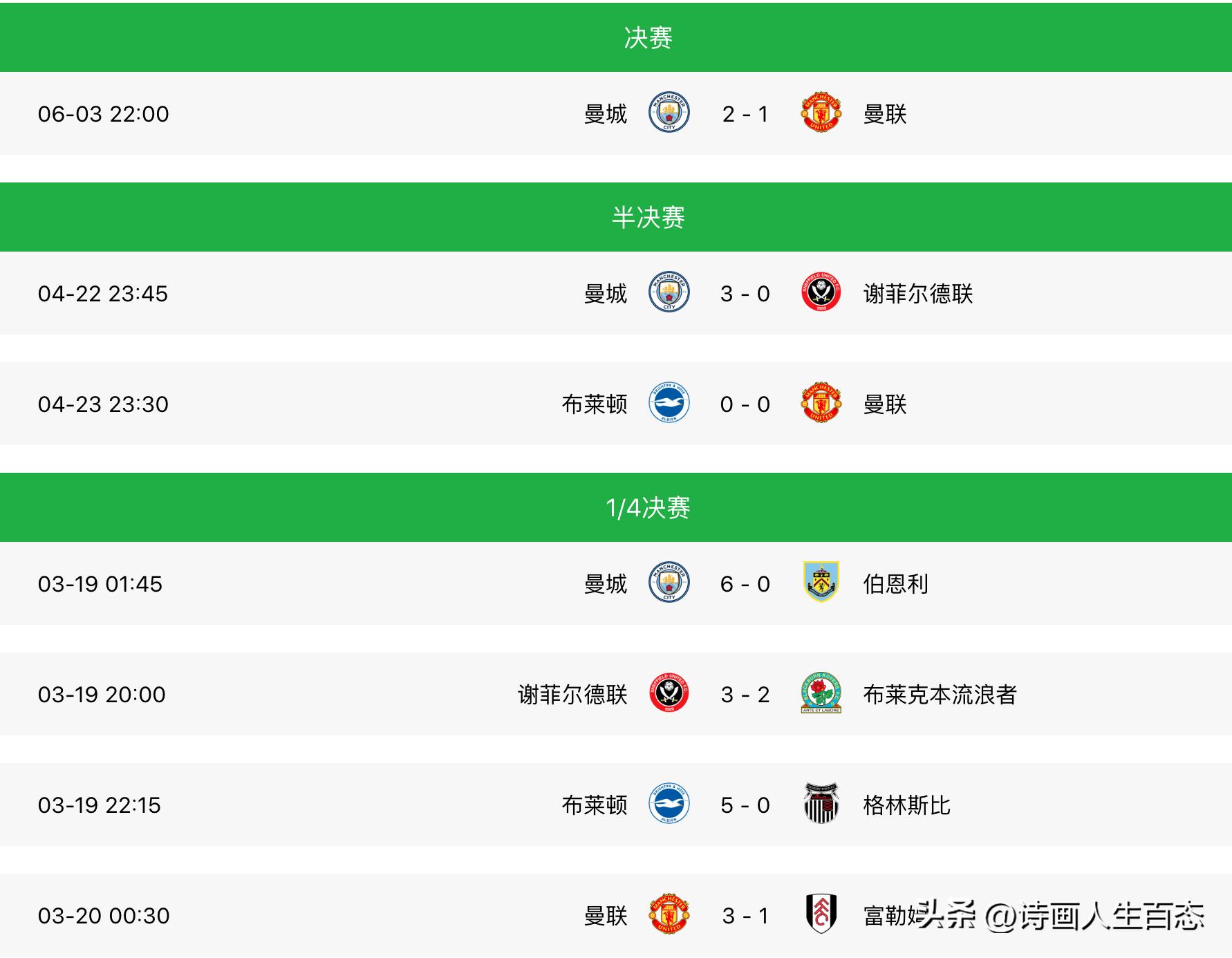Open the 曼城 team page from the final
1232x958 pixels.
(605, 115)
